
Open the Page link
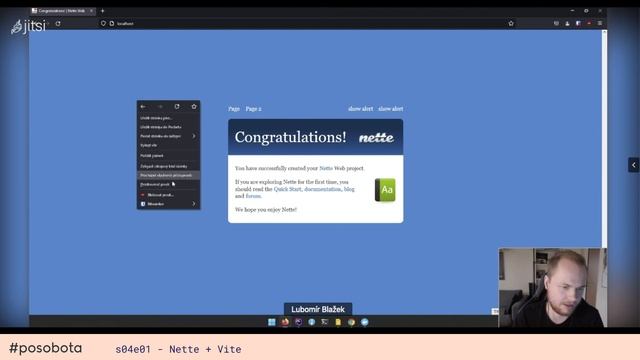point(234,109)
